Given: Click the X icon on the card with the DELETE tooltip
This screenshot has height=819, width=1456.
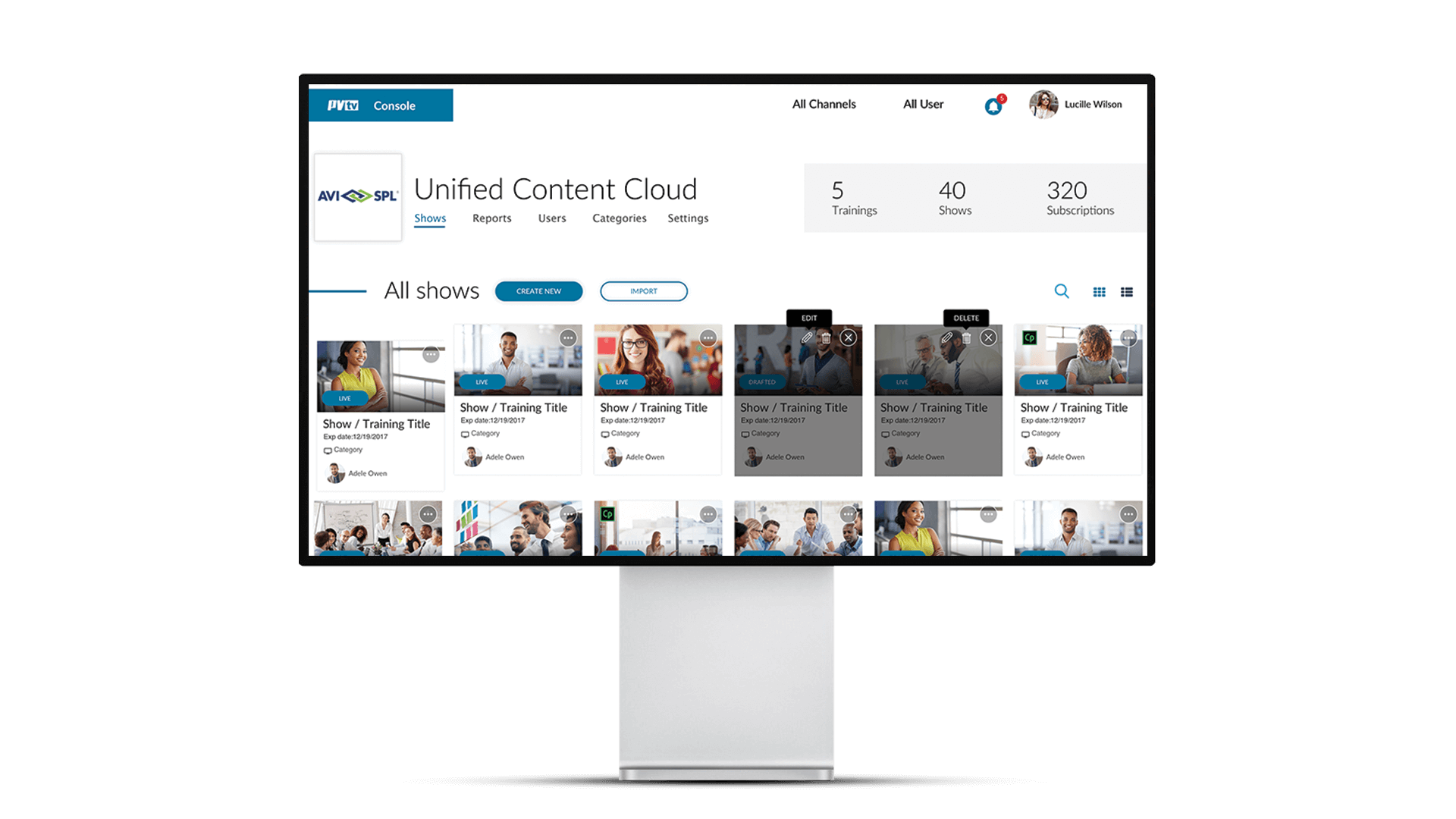Looking at the screenshot, I should 988,338.
